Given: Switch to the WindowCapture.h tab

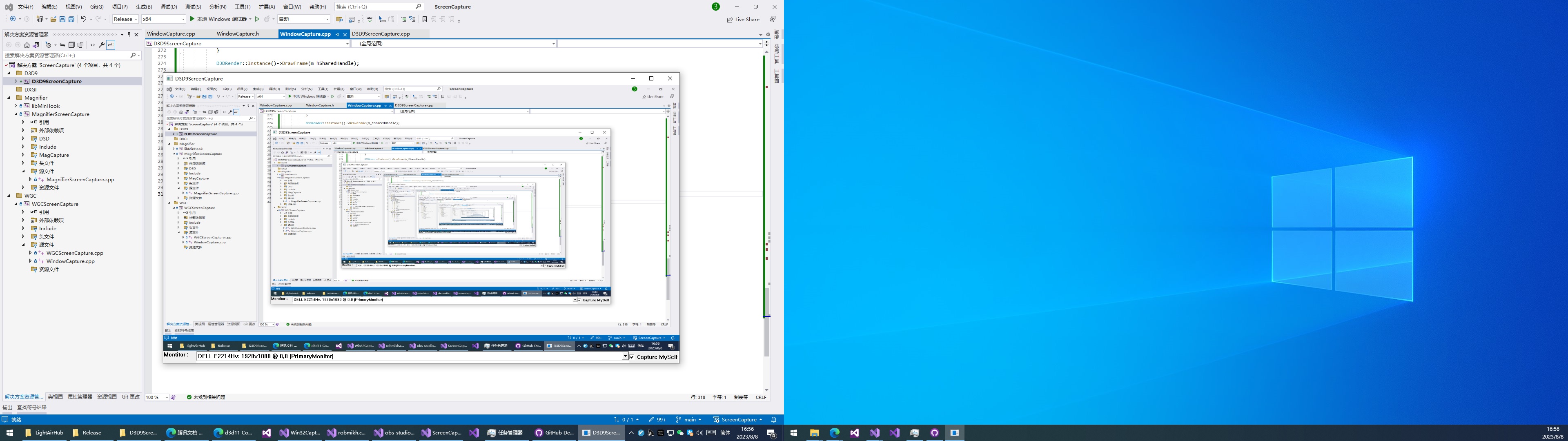Looking at the screenshot, I should click(x=237, y=34).
